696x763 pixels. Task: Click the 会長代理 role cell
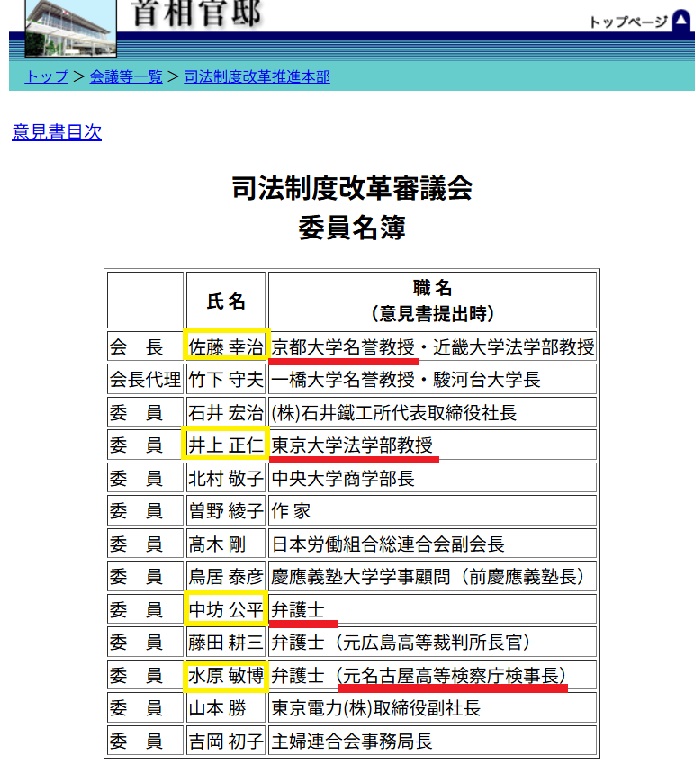click(146, 379)
